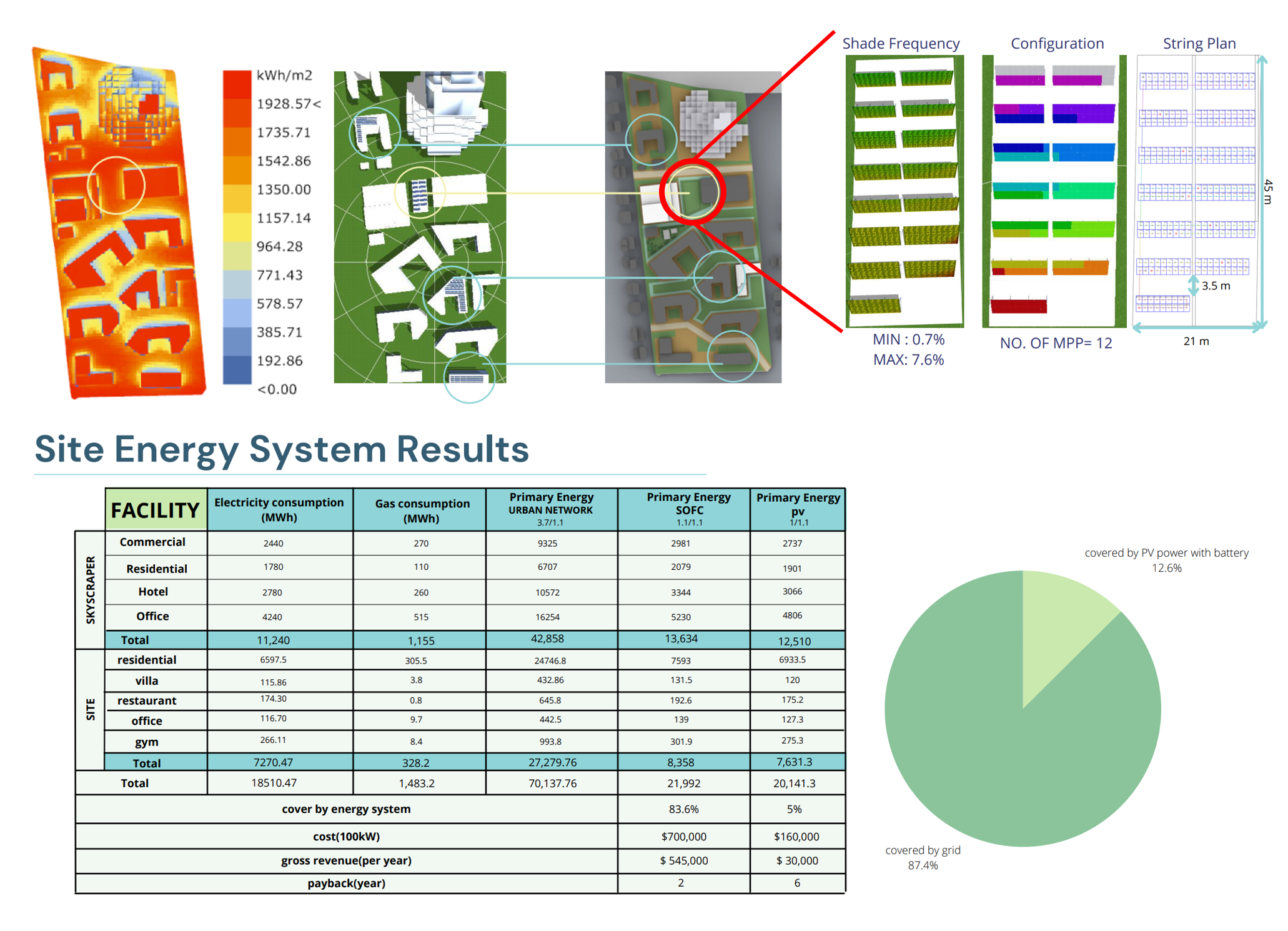The image size is (1288, 931).
Task: Click the Site Energy System Results title
Action: pos(282,449)
